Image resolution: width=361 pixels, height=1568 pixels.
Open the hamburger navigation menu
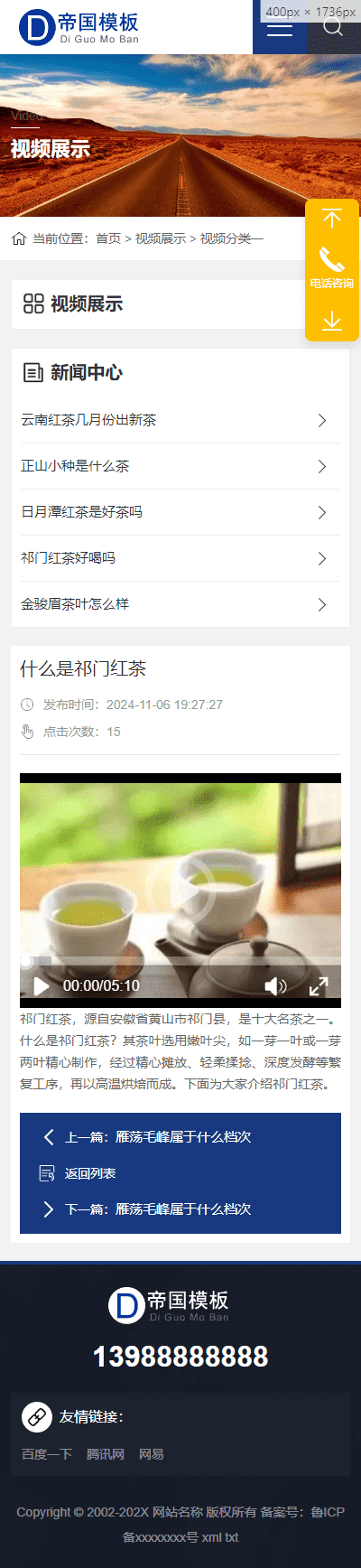click(x=280, y=27)
